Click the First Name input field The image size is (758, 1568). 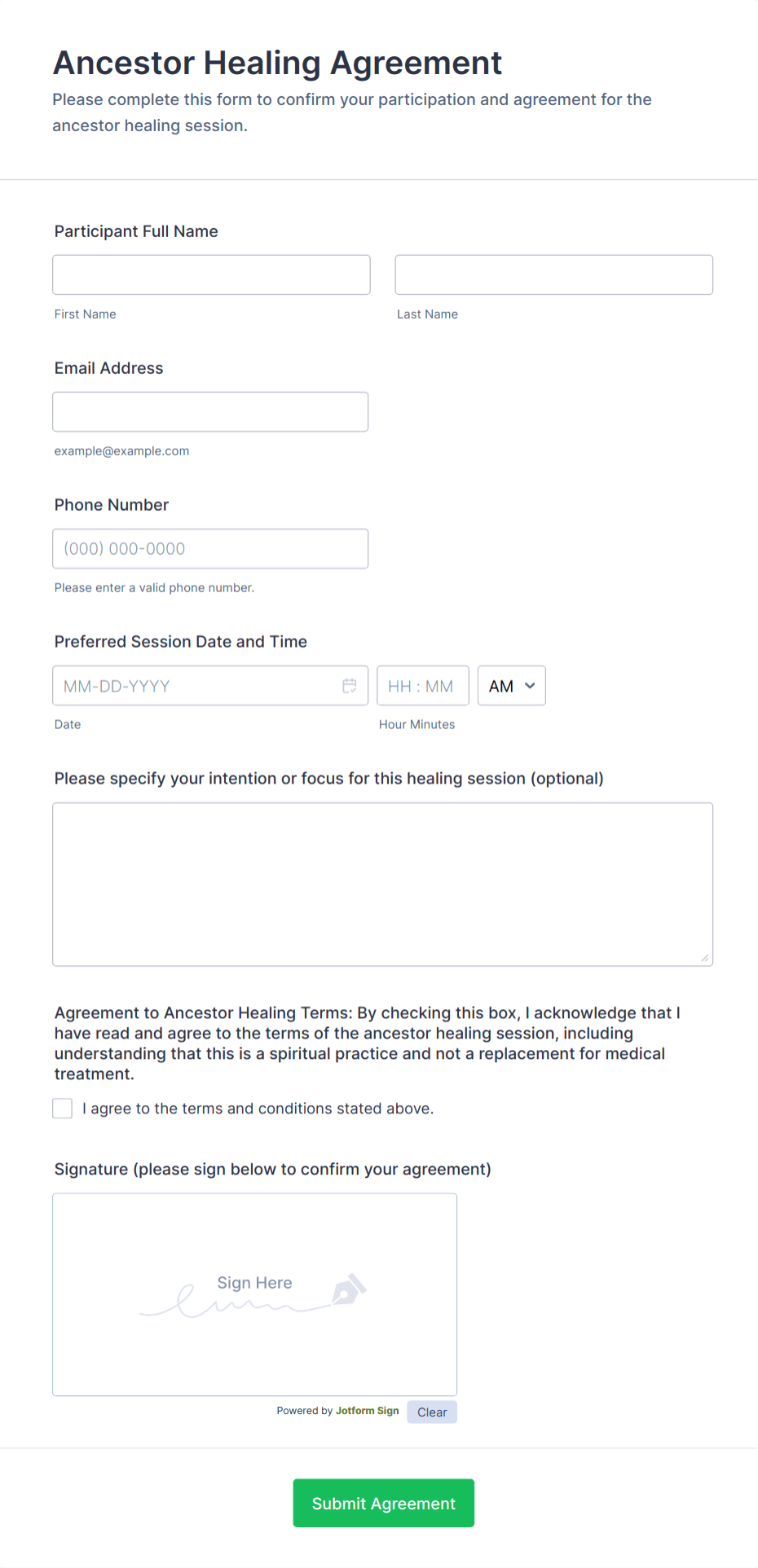click(210, 275)
